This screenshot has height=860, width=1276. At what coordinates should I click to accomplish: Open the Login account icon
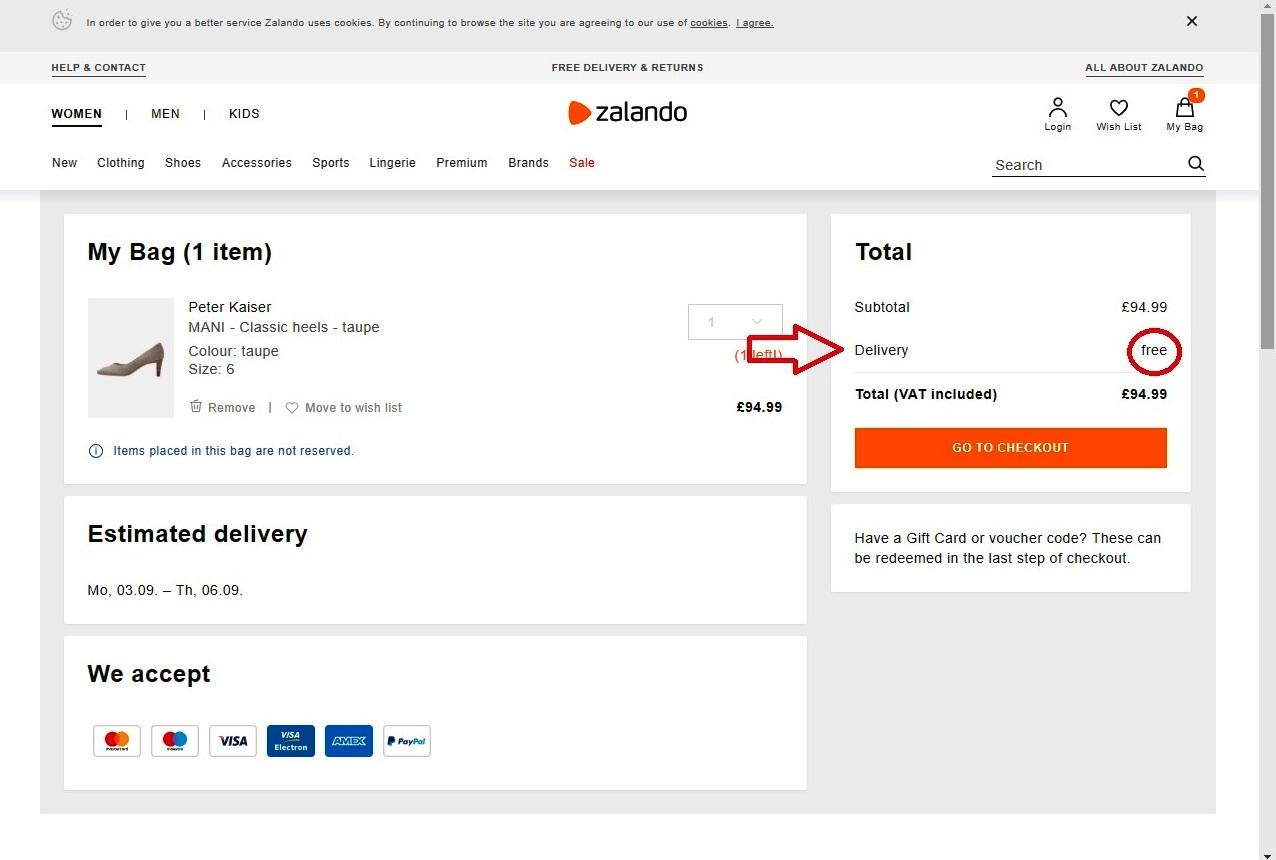pyautogui.click(x=1057, y=114)
